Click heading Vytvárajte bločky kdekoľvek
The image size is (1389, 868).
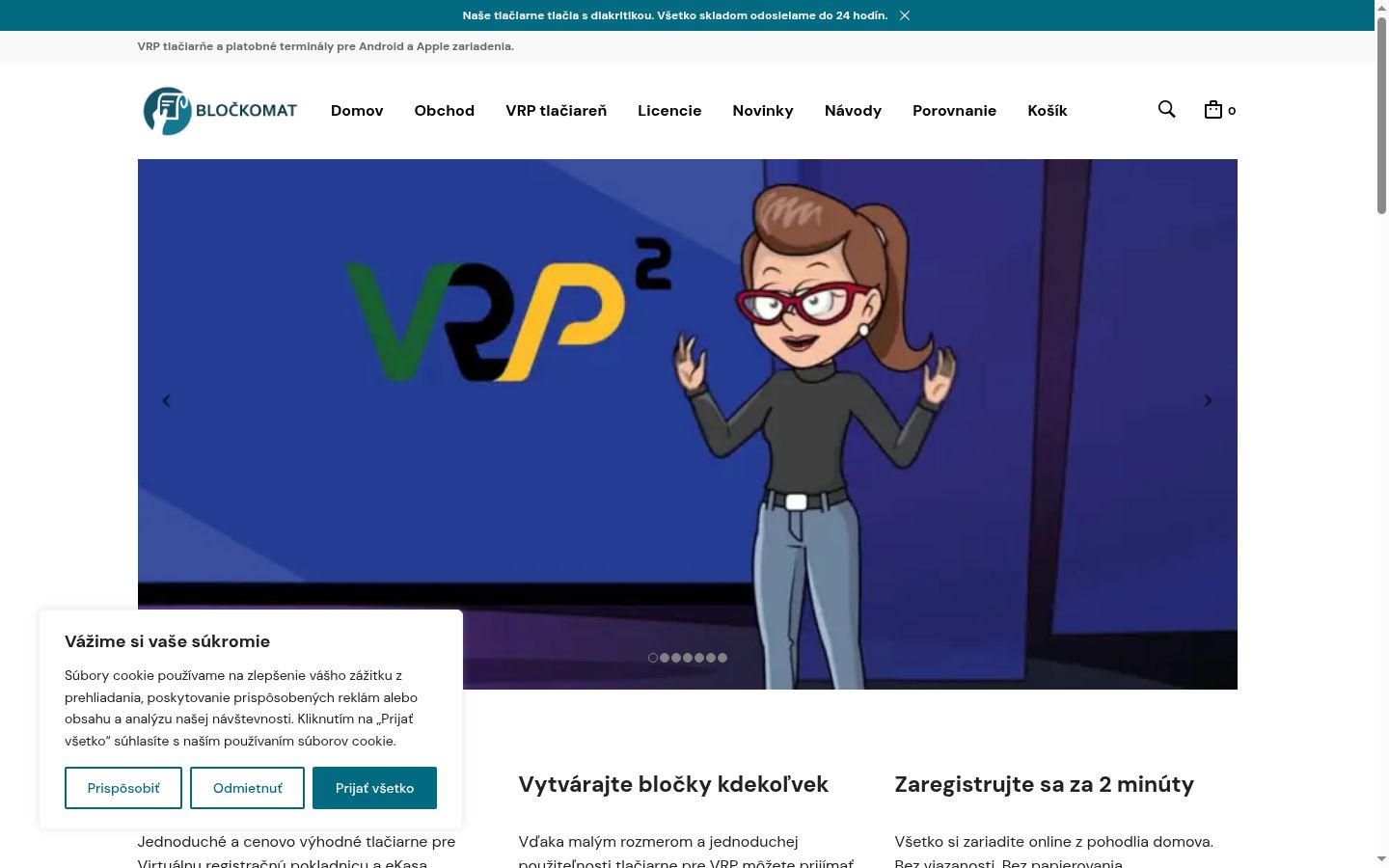click(673, 784)
